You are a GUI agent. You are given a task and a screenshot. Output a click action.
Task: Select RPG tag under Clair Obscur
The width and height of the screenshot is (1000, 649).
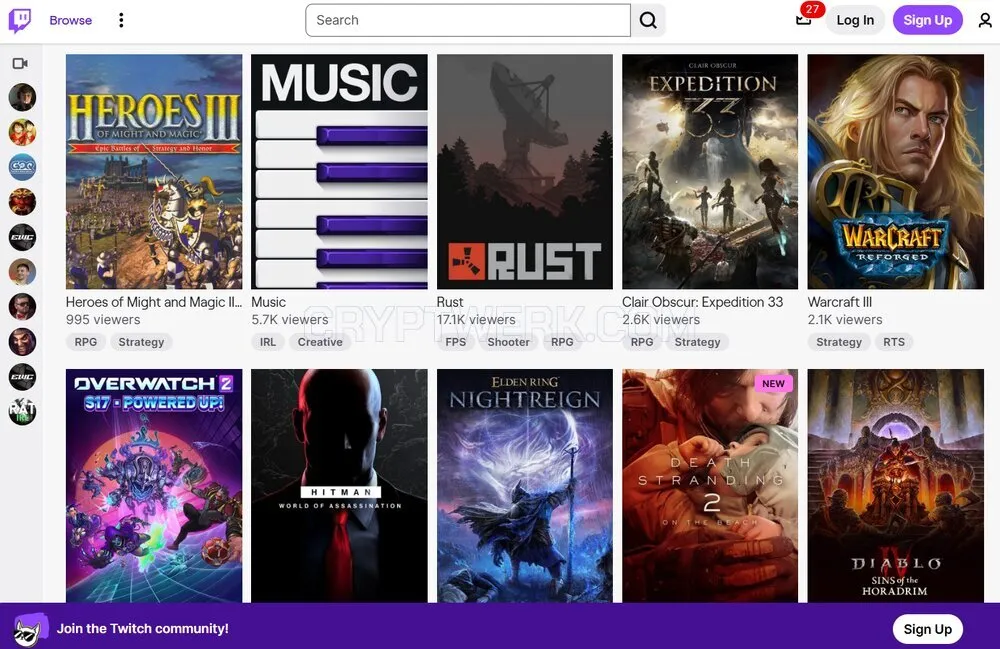[x=642, y=342]
